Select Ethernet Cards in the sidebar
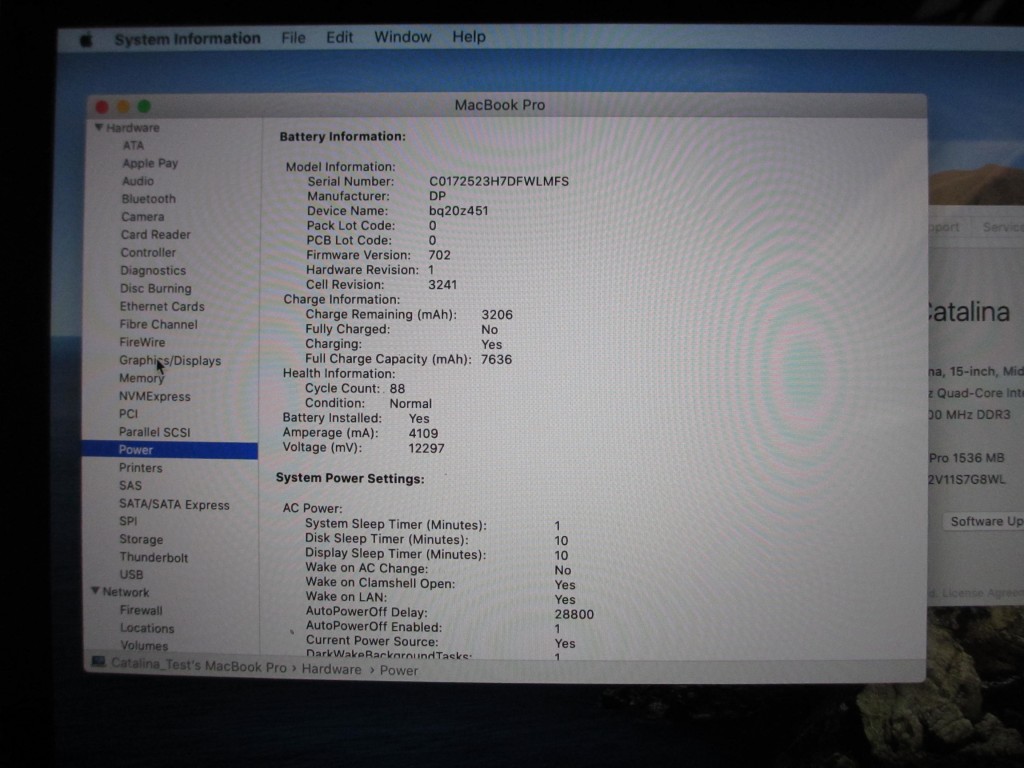Screen dimensions: 1024x768 [162, 306]
